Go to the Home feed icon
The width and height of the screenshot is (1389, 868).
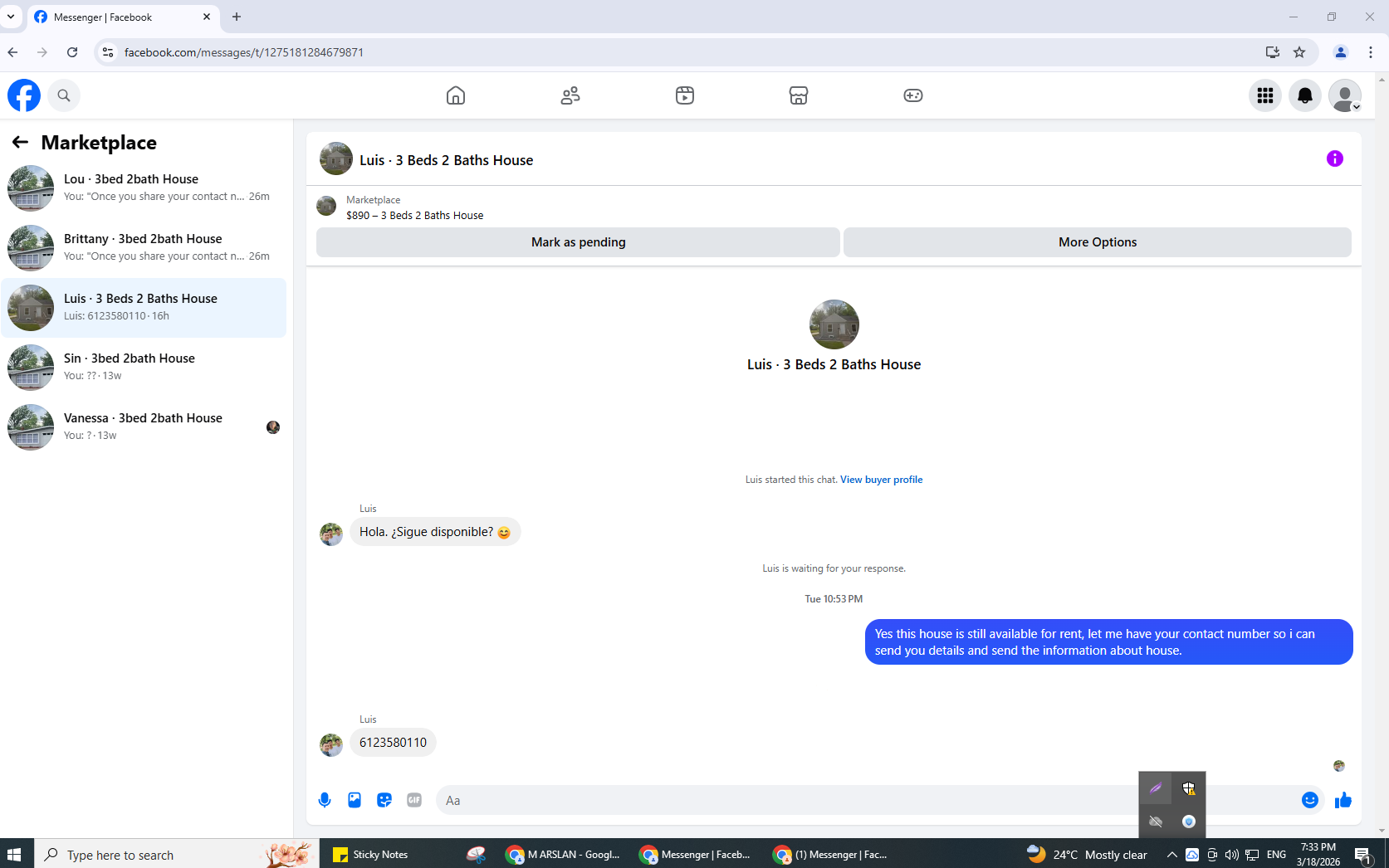[456, 95]
